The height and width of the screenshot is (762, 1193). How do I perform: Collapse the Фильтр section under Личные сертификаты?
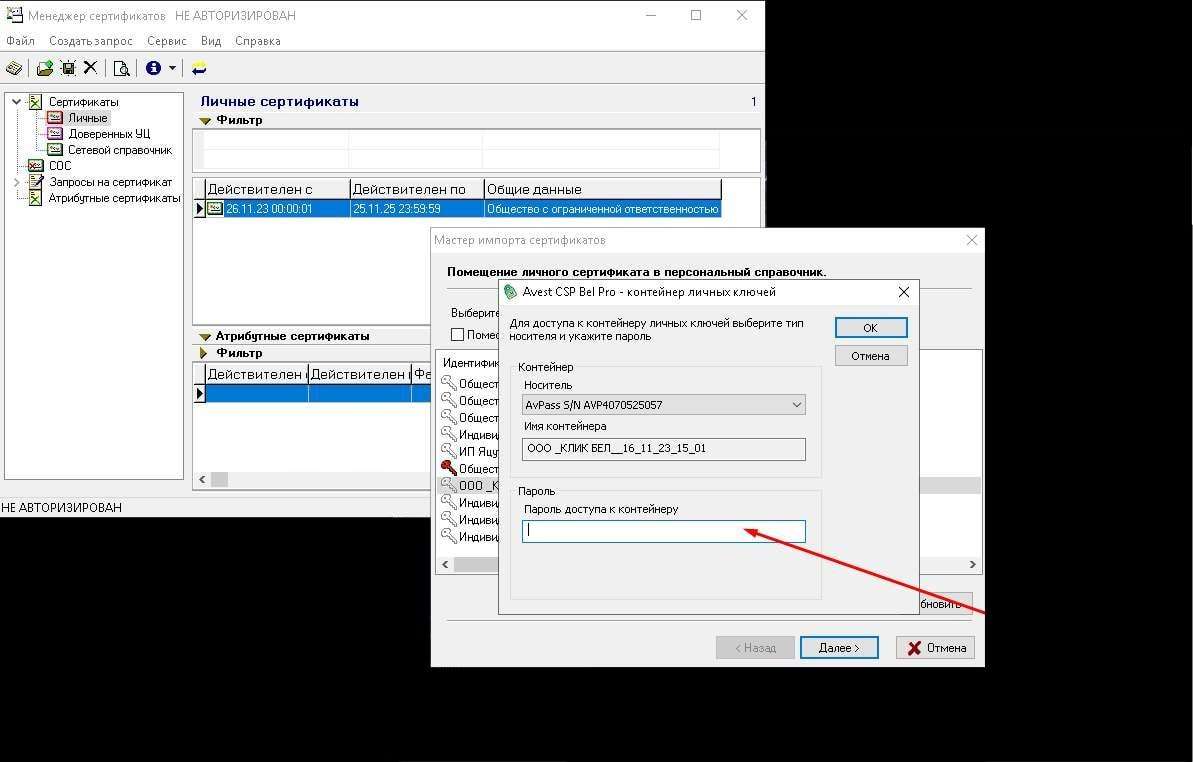click(205, 120)
